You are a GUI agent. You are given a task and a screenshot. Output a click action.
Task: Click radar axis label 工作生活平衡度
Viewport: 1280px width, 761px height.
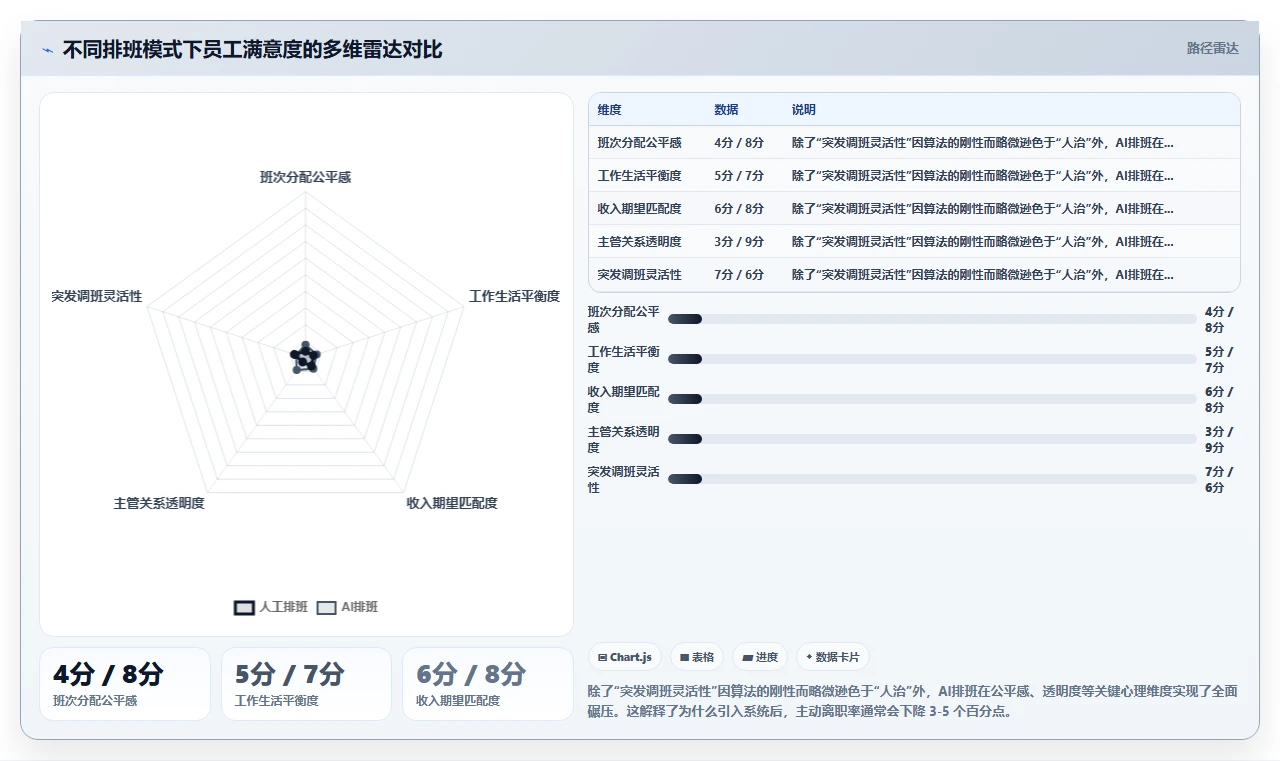coord(515,296)
